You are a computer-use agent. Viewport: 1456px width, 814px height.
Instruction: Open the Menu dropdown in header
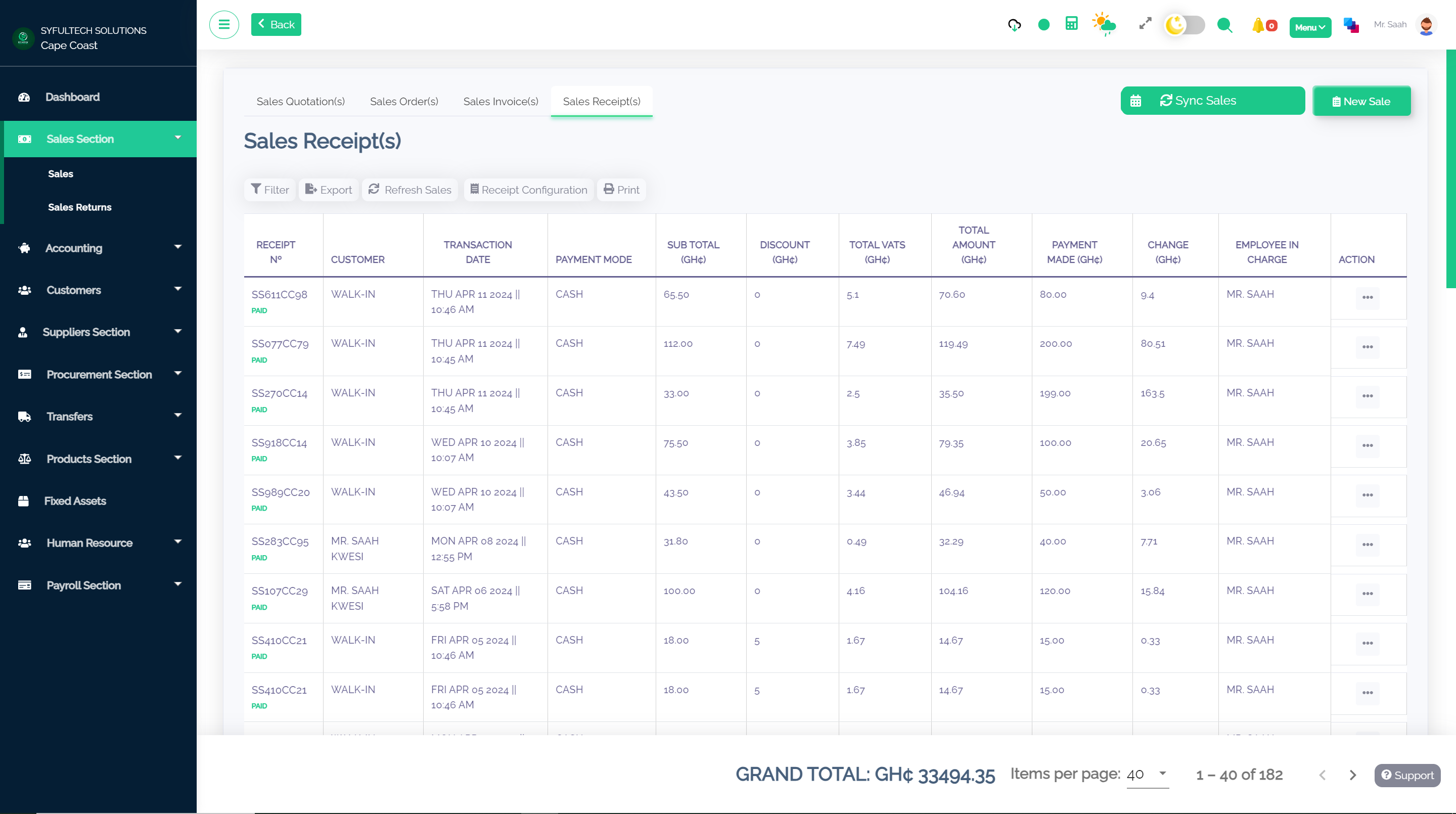pos(1309,27)
